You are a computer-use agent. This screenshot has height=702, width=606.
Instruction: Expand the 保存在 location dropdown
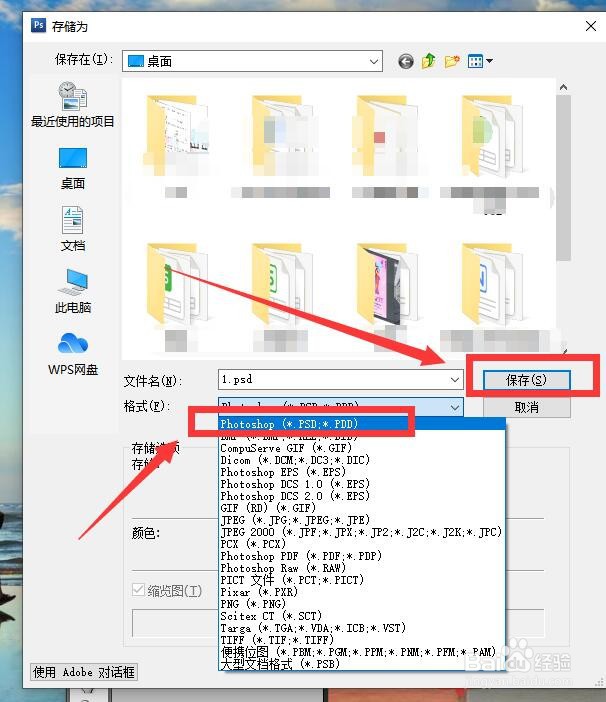tap(374, 61)
